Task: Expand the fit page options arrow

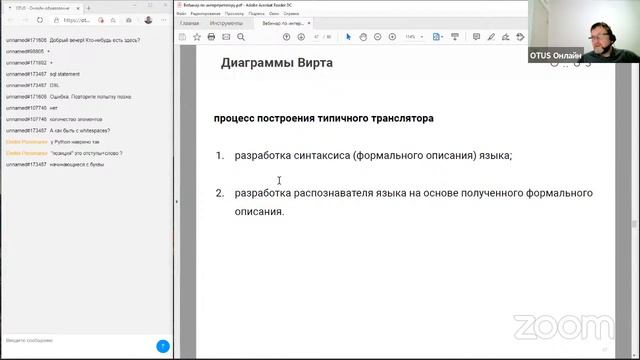Action: click(x=442, y=37)
